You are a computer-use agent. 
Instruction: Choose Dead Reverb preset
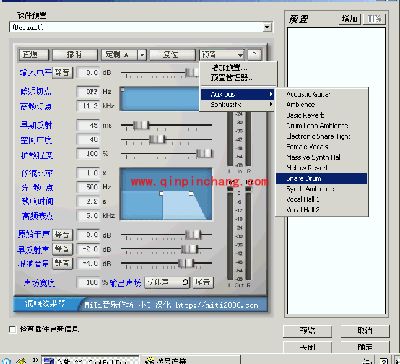coord(322,115)
